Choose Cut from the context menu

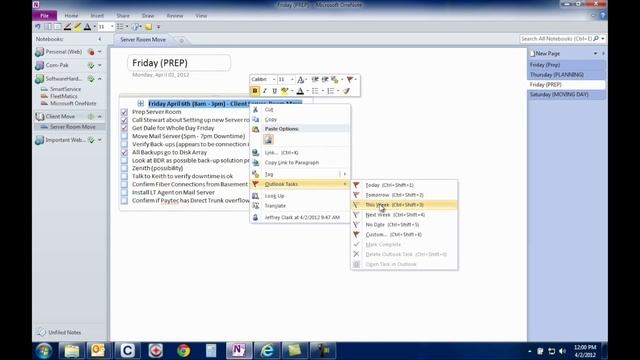point(300,109)
